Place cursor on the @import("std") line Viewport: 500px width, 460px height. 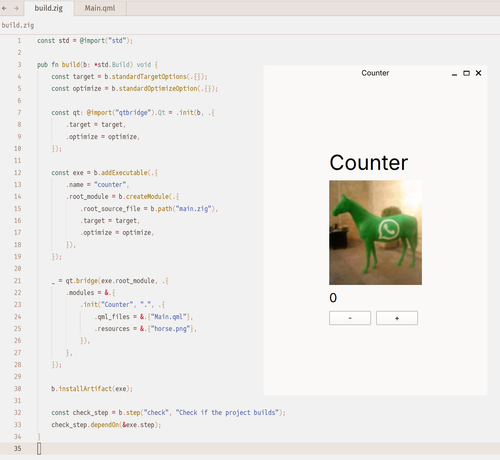[x=85, y=41]
